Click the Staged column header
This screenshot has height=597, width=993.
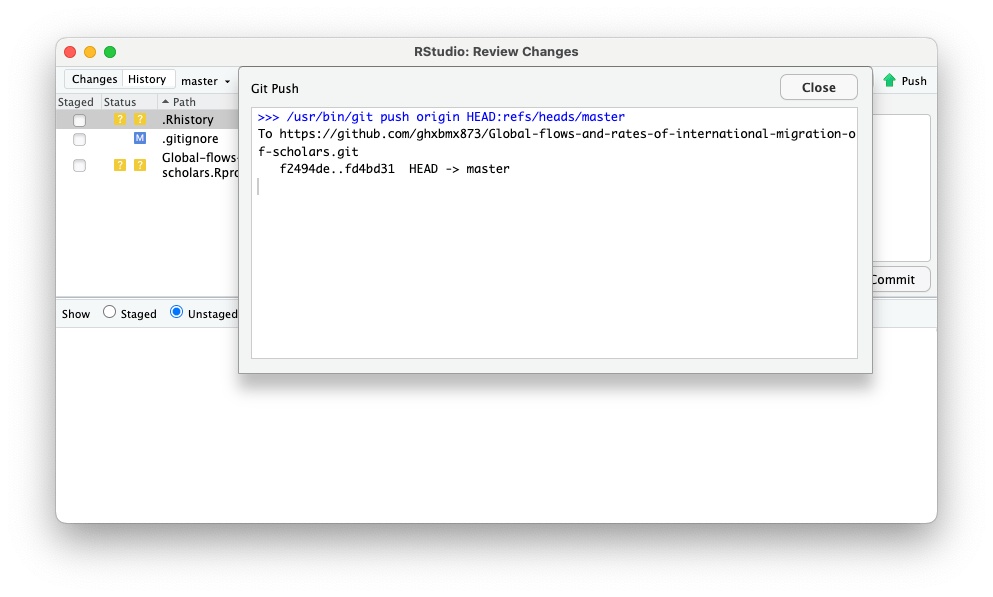(x=76, y=102)
